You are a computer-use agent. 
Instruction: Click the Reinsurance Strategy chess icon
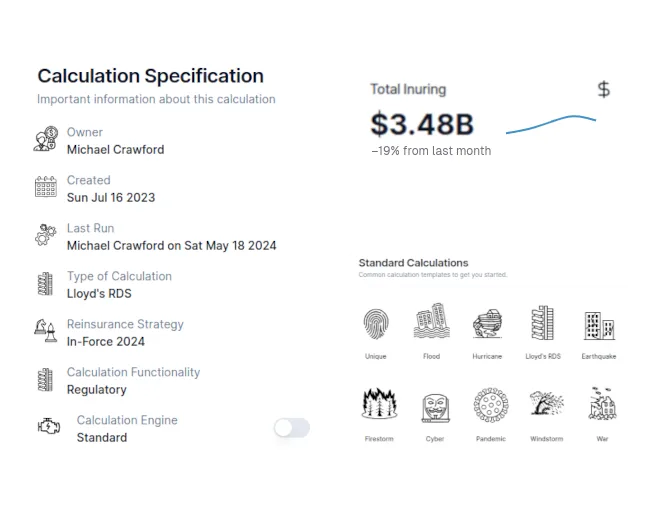[x=46, y=332]
